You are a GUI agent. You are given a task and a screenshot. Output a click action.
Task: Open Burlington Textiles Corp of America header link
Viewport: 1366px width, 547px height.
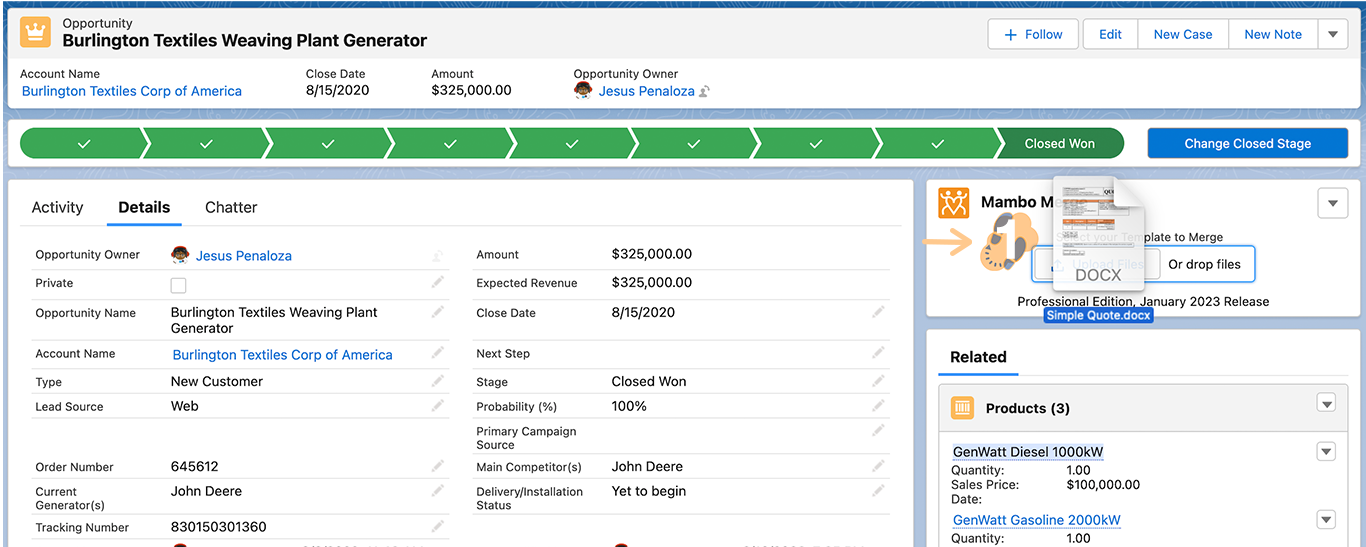(x=132, y=91)
